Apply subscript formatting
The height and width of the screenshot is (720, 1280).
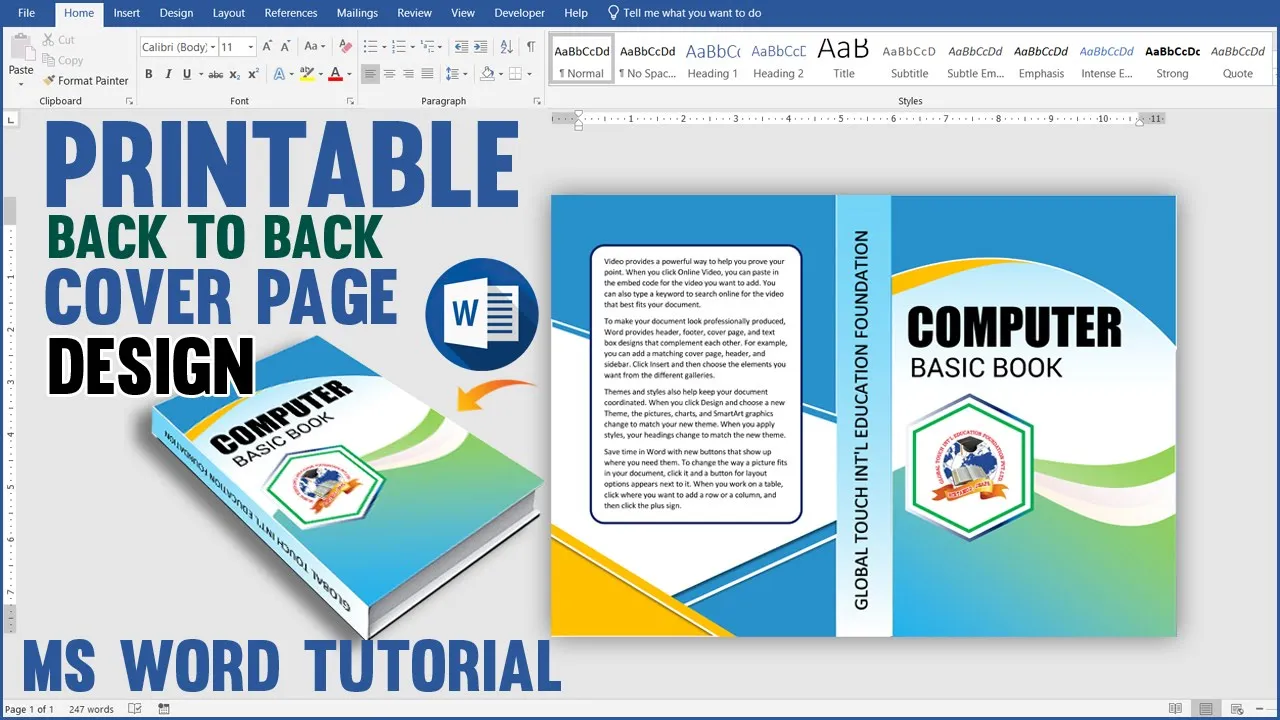point(234,74)
